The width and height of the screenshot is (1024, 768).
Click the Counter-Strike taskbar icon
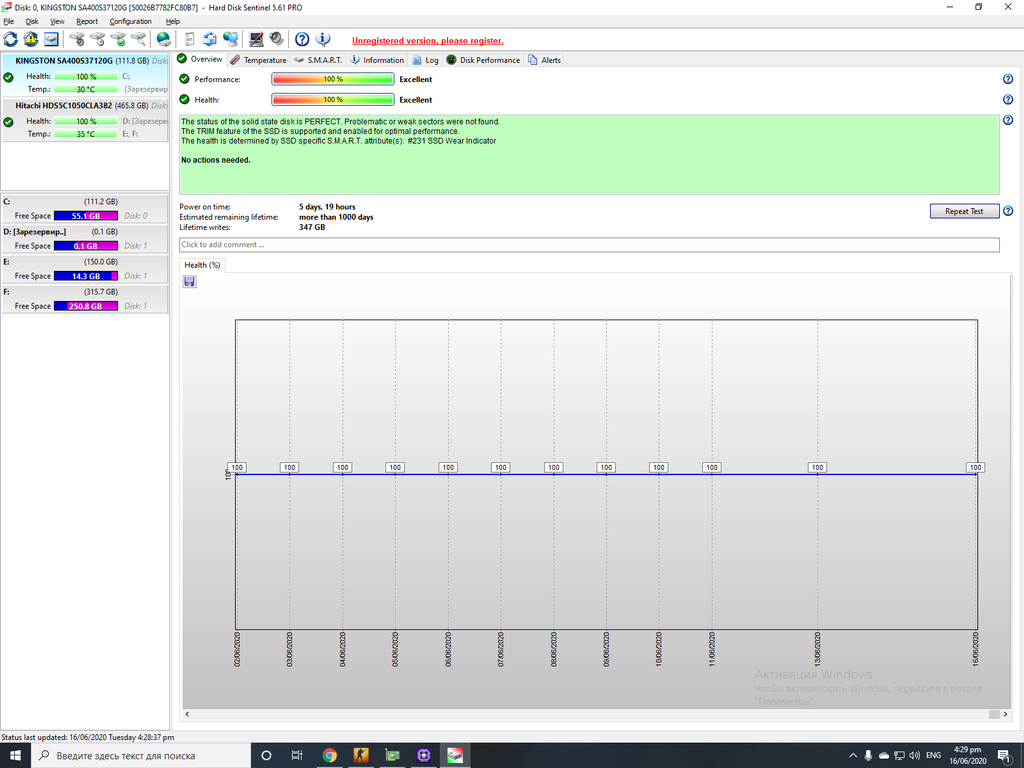click(360, 756)
